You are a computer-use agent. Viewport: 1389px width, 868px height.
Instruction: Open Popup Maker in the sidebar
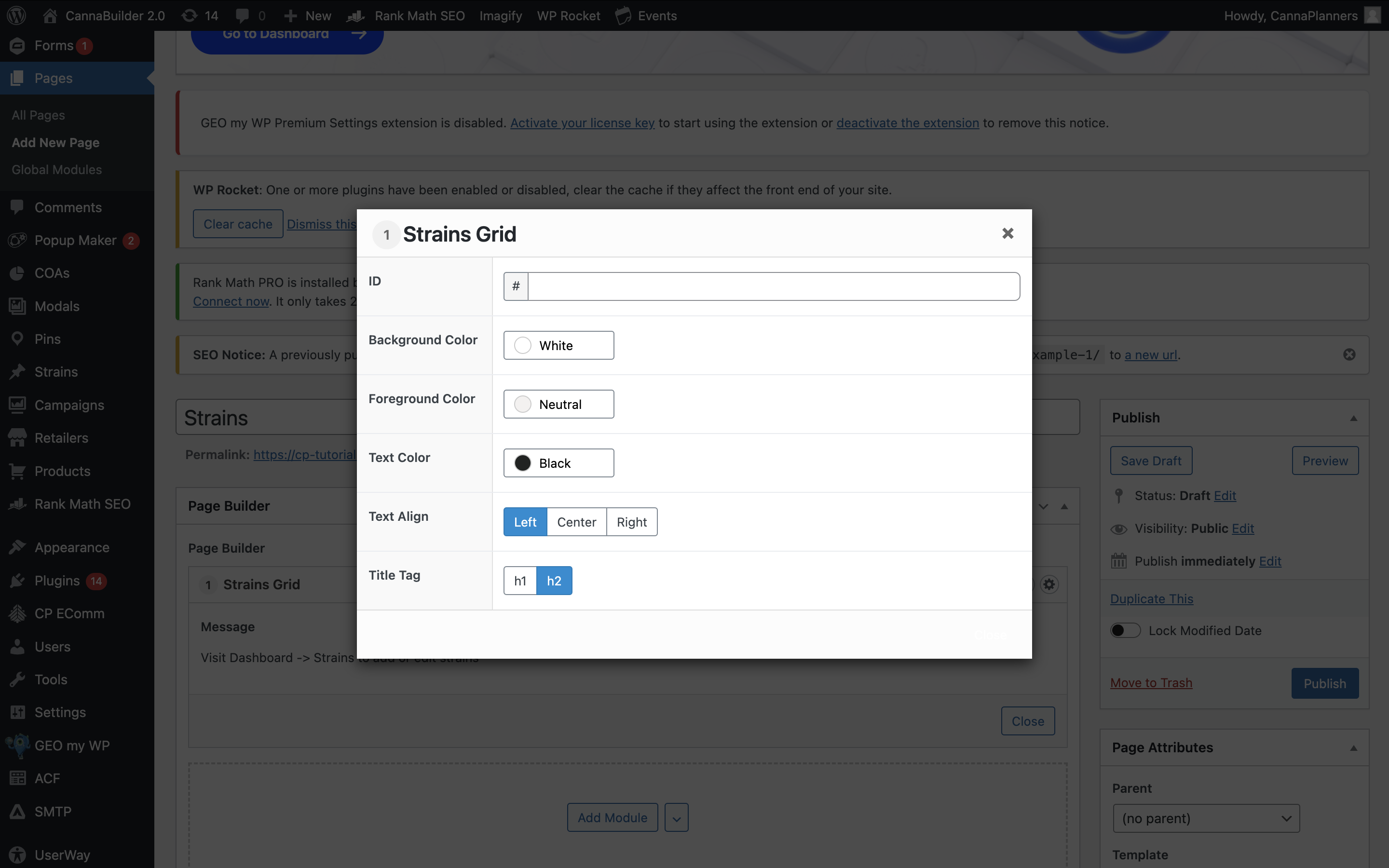[x=75, y=241]
